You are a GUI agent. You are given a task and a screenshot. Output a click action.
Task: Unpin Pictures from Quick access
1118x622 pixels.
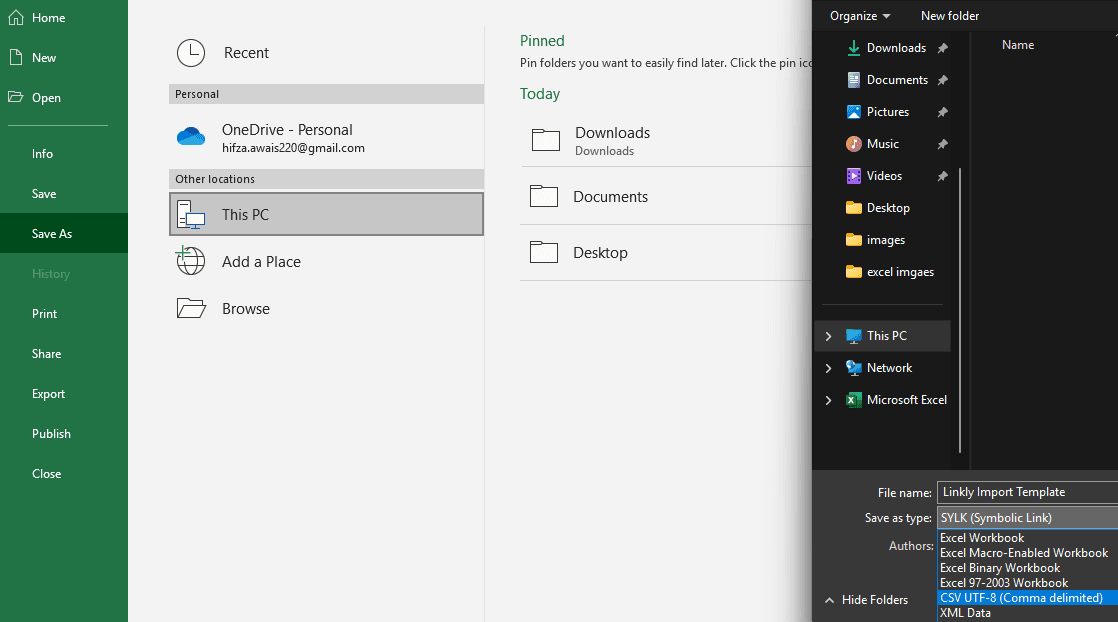coord(941,111)
